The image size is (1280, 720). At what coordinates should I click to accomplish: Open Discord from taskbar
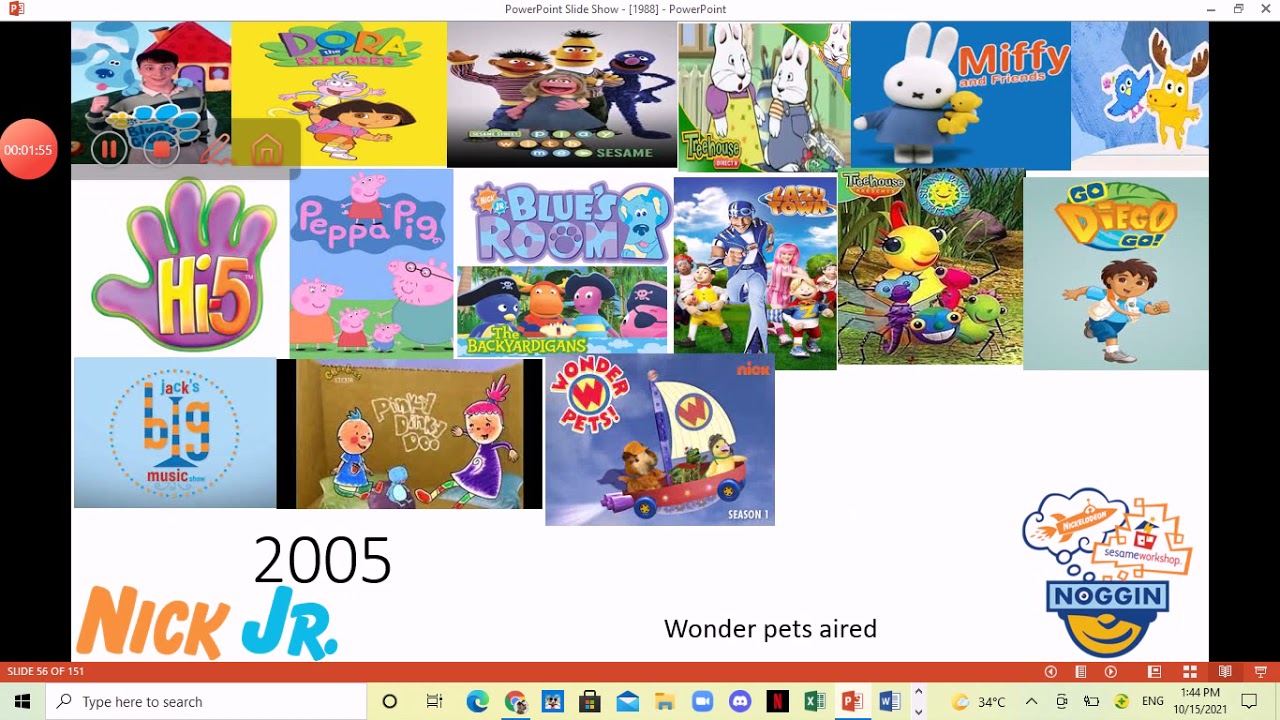coord(740,702)
